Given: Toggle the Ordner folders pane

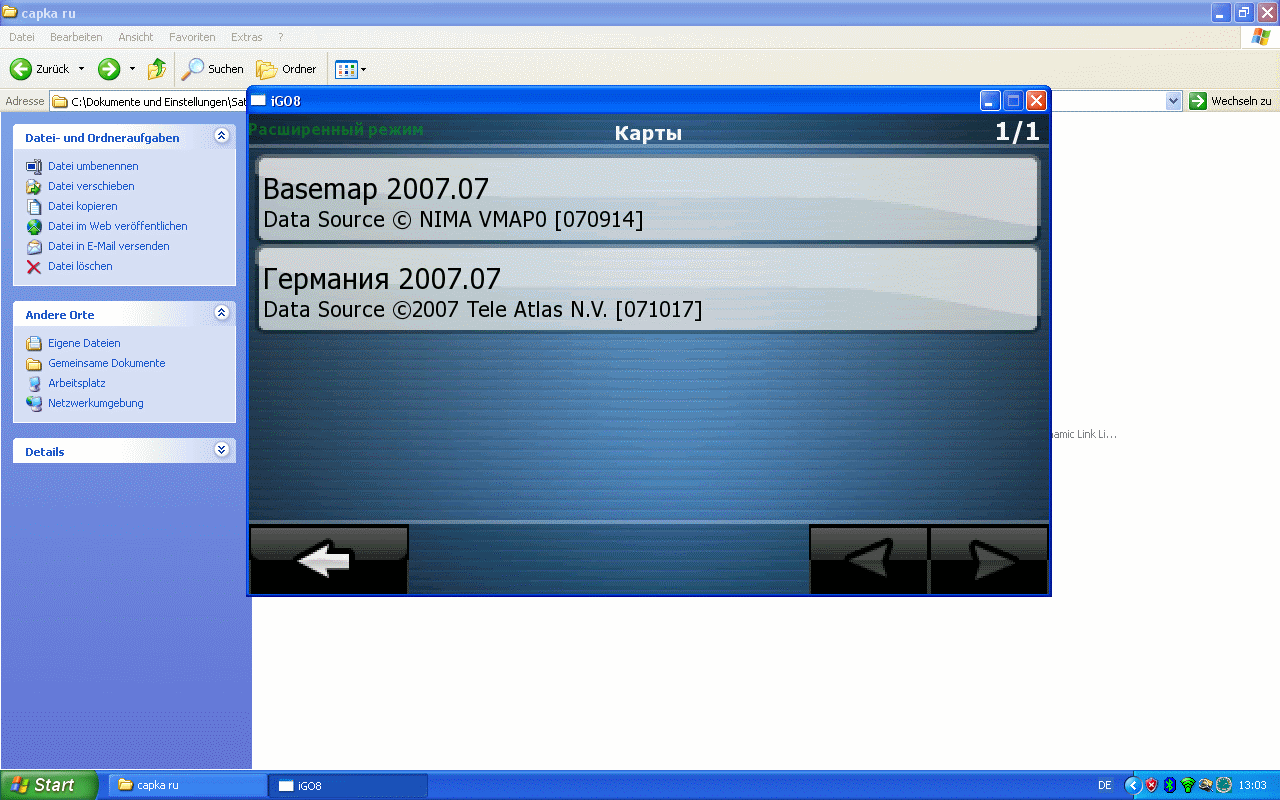Looking at the screenshot, I should tap(286, 69).
